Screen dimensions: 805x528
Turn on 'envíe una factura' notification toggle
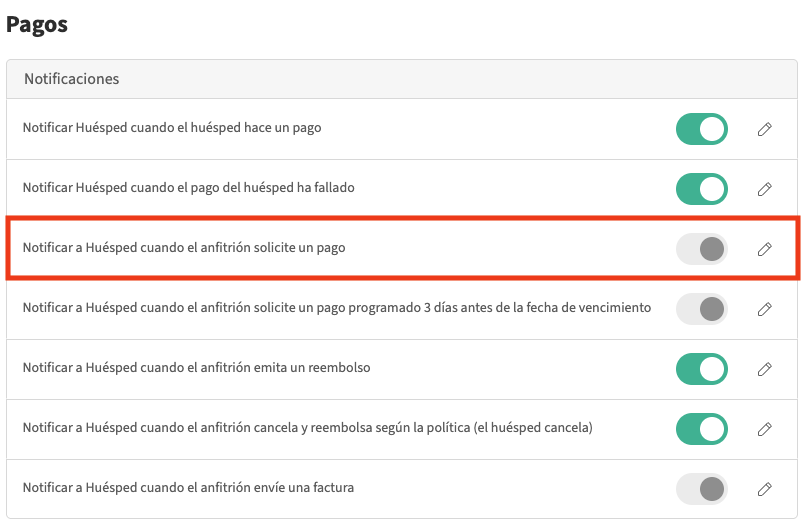701,489
